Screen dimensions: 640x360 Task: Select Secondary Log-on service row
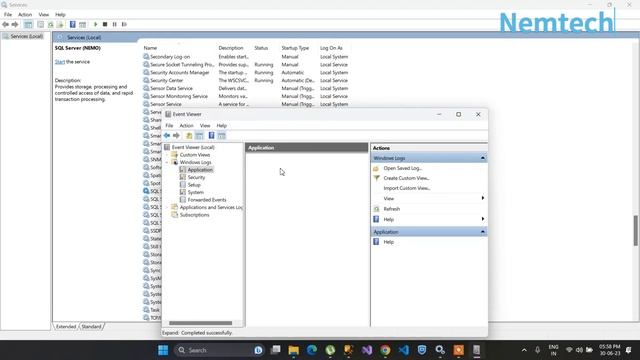pyautogui.click(x=170, y=57)
